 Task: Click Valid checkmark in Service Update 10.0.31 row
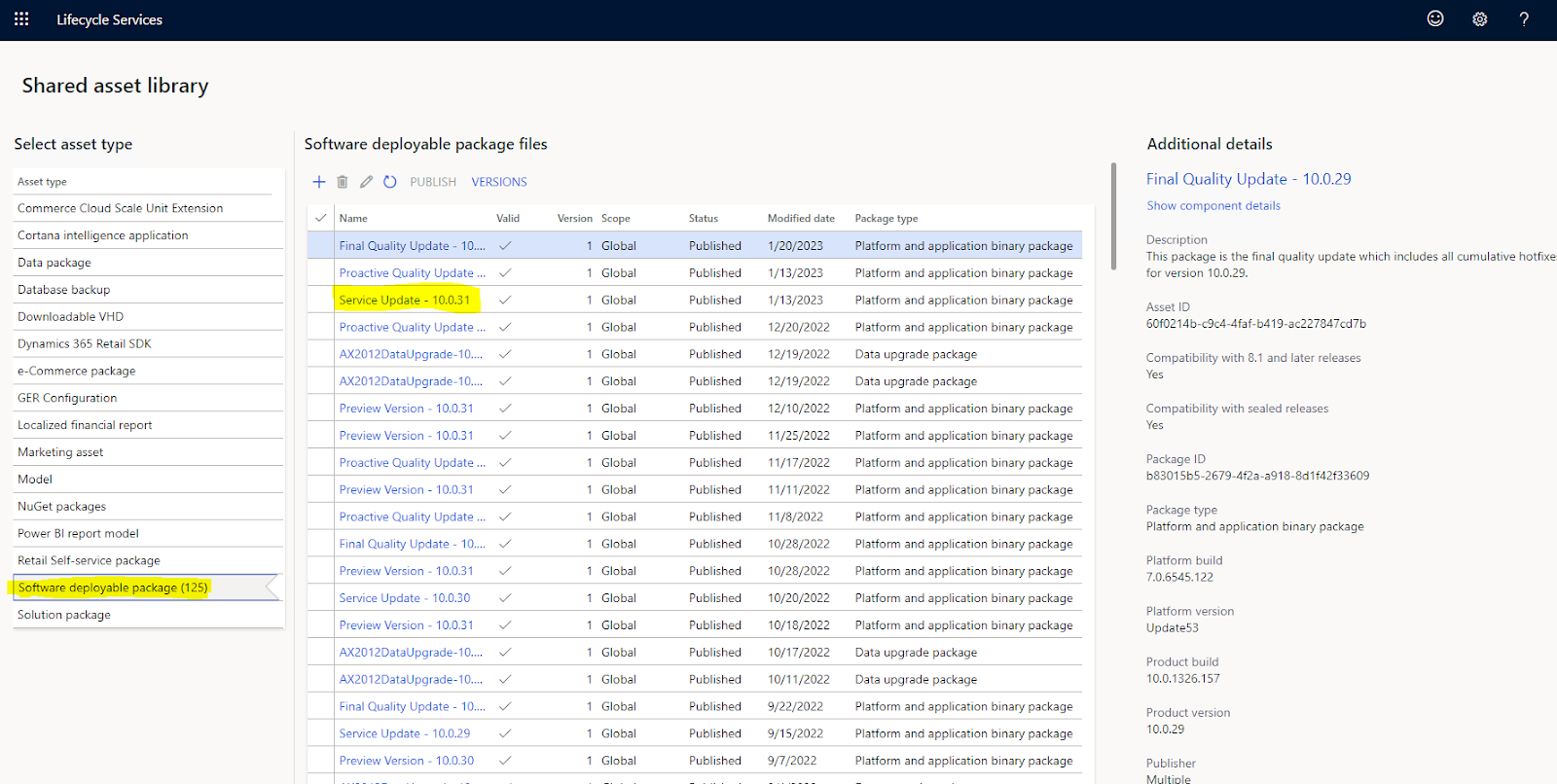click(x=505, y=301)
